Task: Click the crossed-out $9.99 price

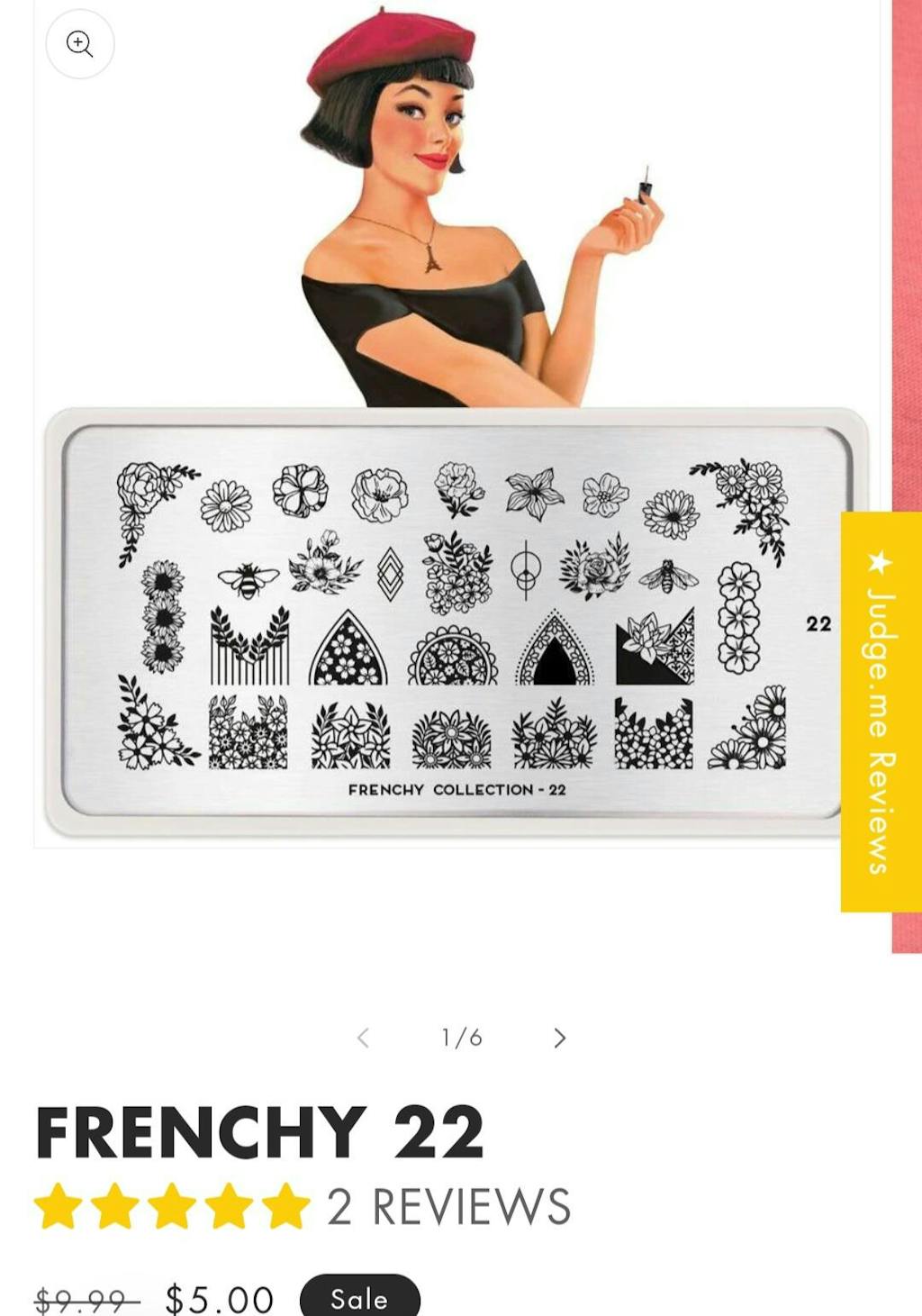Action: [86, 1301]
